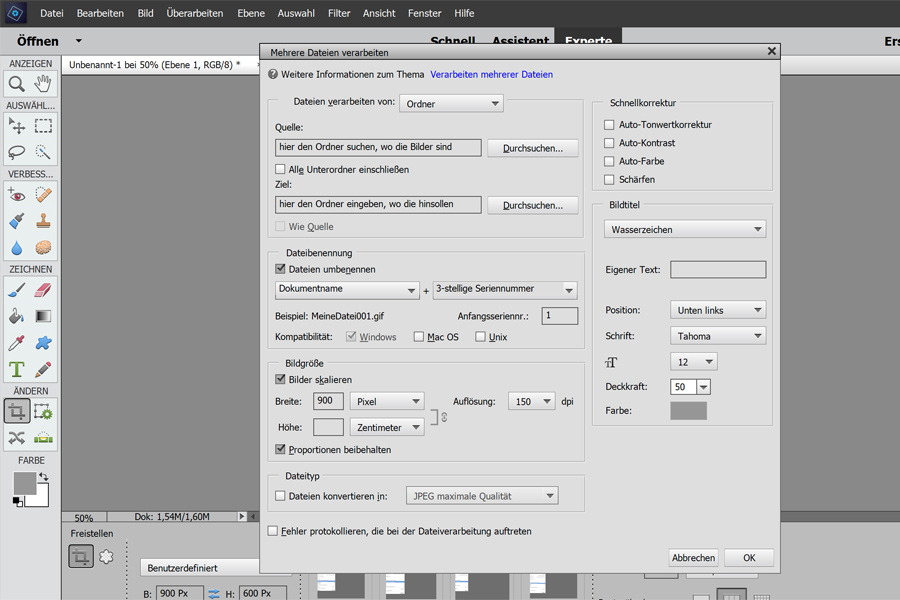Open the Wasserzeichen dropdown
900x600 pixels.
[685, 229]
